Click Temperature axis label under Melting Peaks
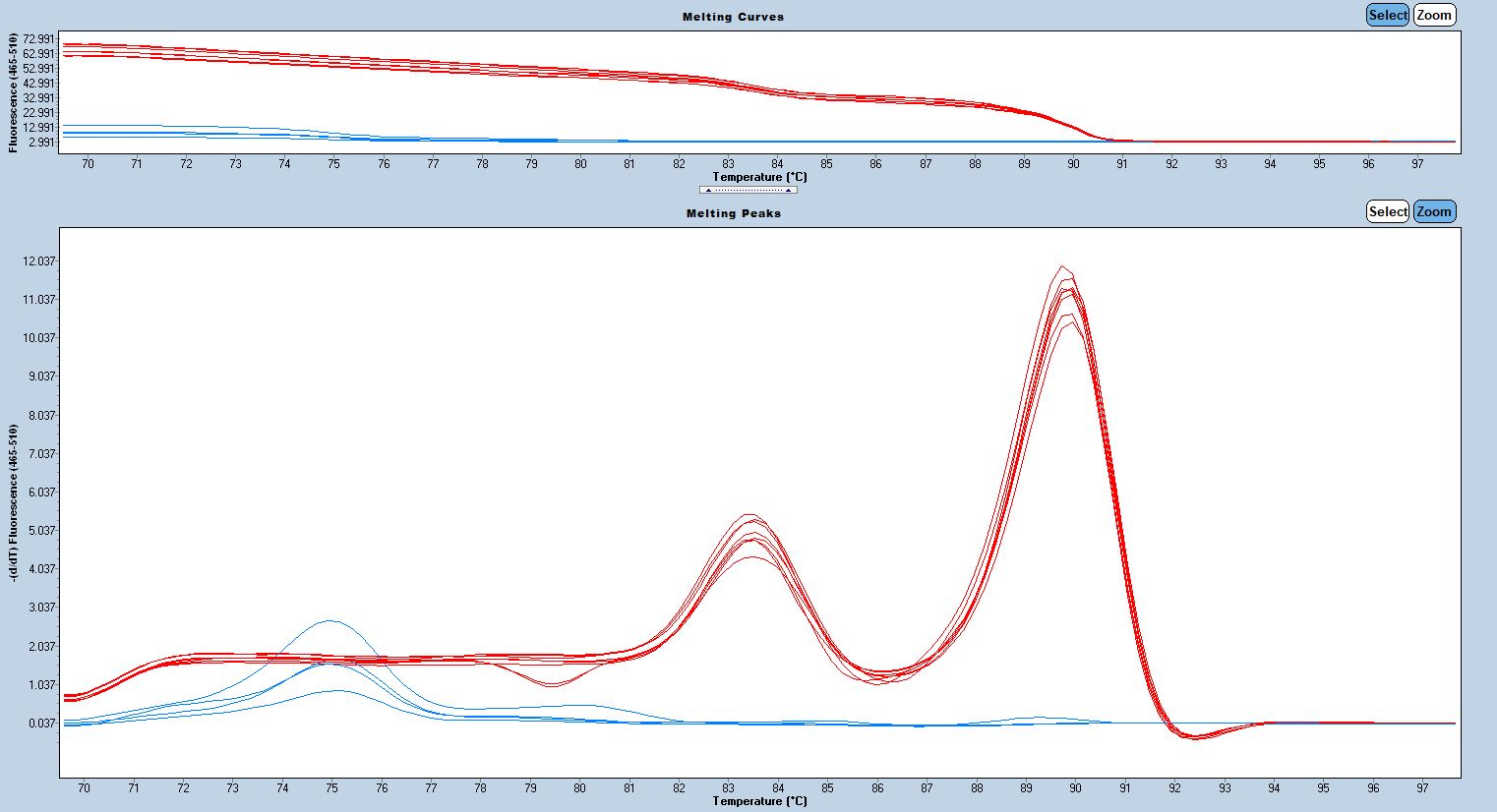The width and height of the screenshot is (1497, 812). coord(759,801)
